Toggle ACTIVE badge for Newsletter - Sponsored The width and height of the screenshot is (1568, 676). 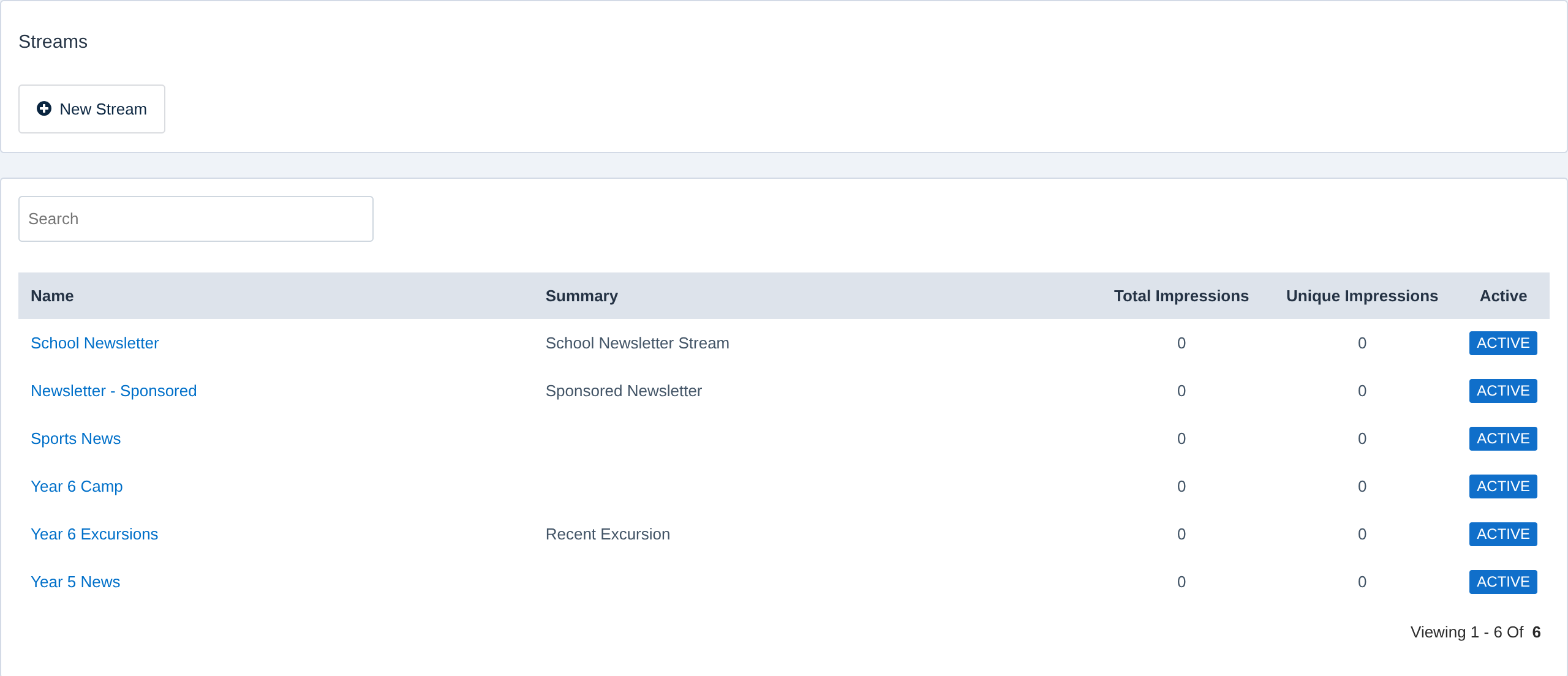click(x=1503, y=391)
